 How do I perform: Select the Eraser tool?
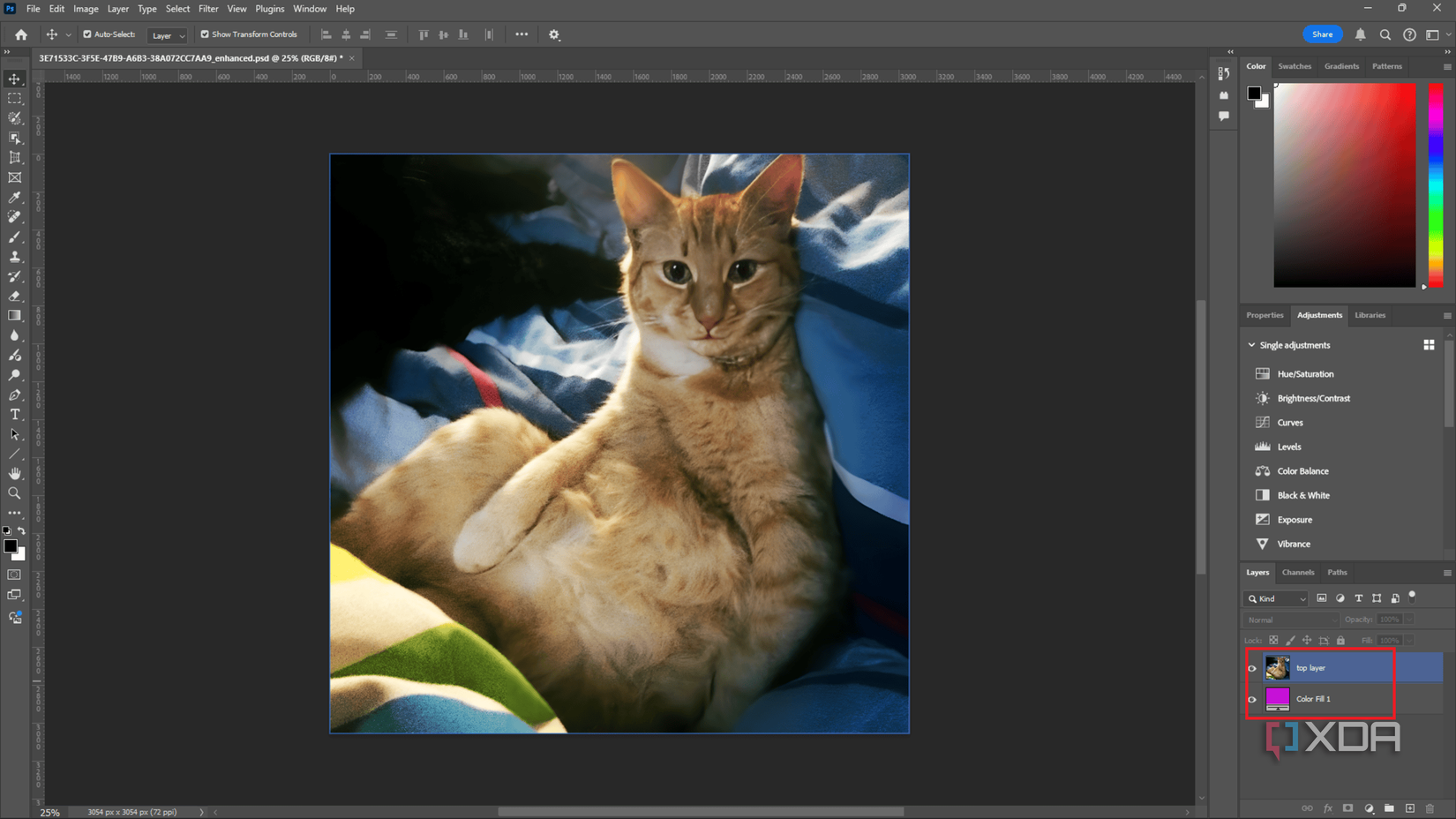click(15, 297)
